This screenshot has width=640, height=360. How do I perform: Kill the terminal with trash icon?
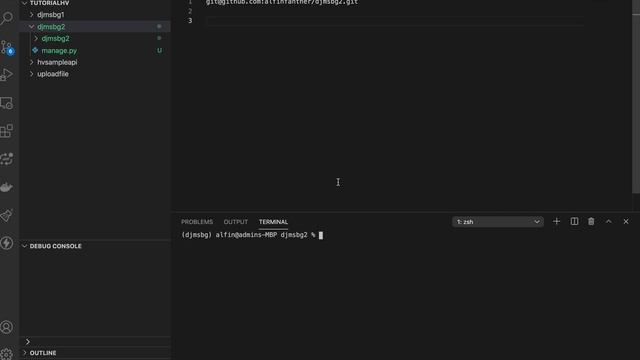point(591,222)
